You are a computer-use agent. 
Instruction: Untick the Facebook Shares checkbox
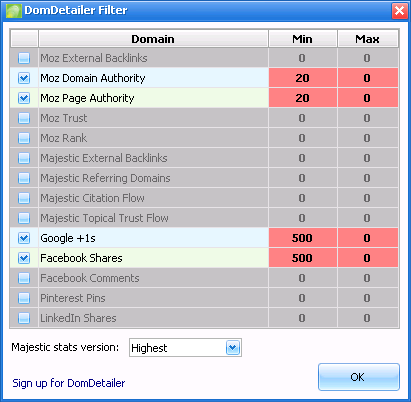click(x=24, y=258)
